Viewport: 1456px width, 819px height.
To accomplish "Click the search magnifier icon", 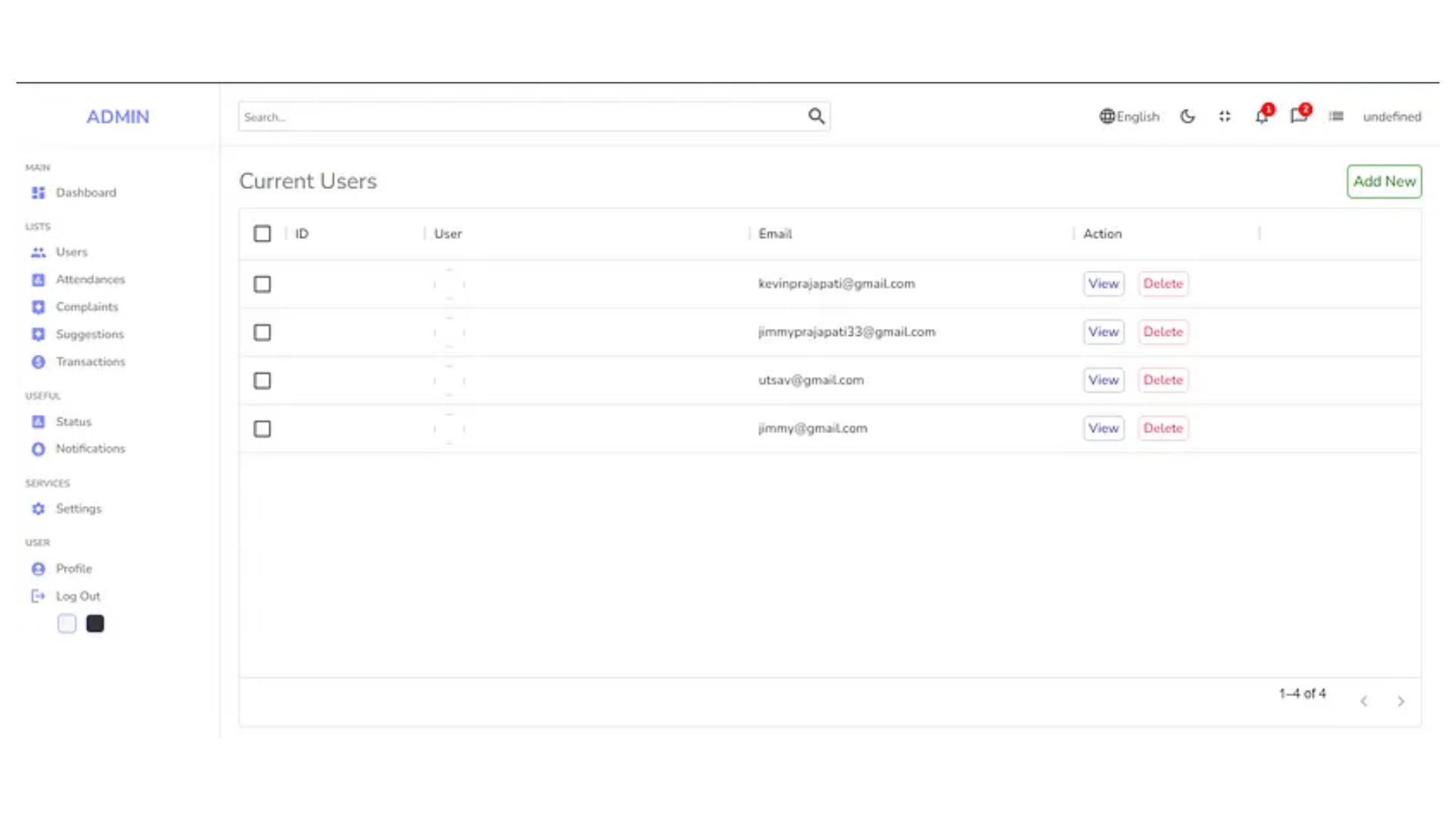I will tap(816, 116).
